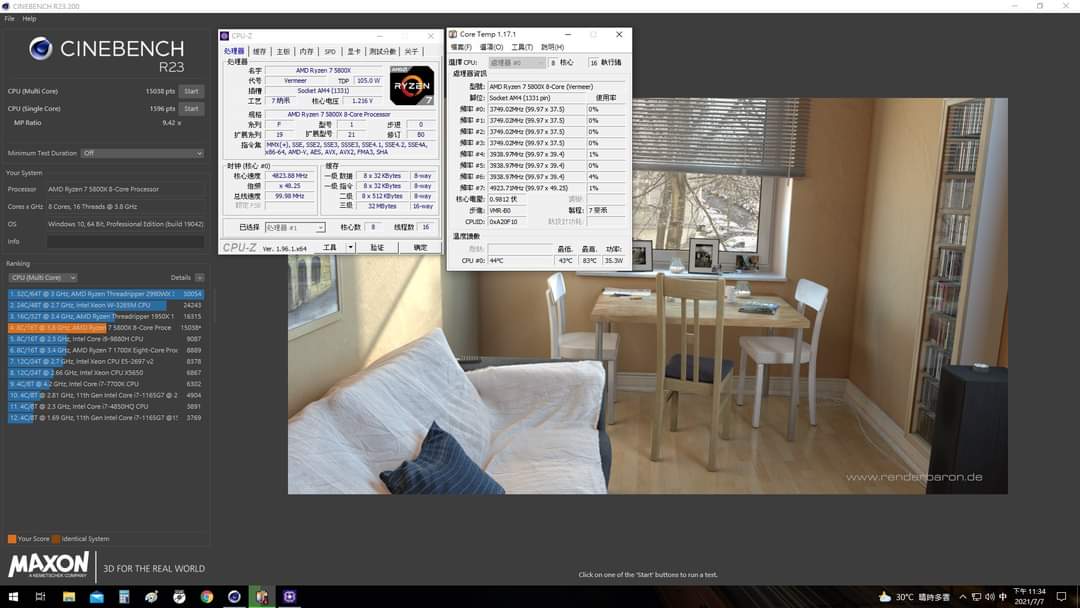This screenshot has width=1080, height=608.
Task: Select ranking row AMD Ryzen 7 1700X
Action: 105,350
